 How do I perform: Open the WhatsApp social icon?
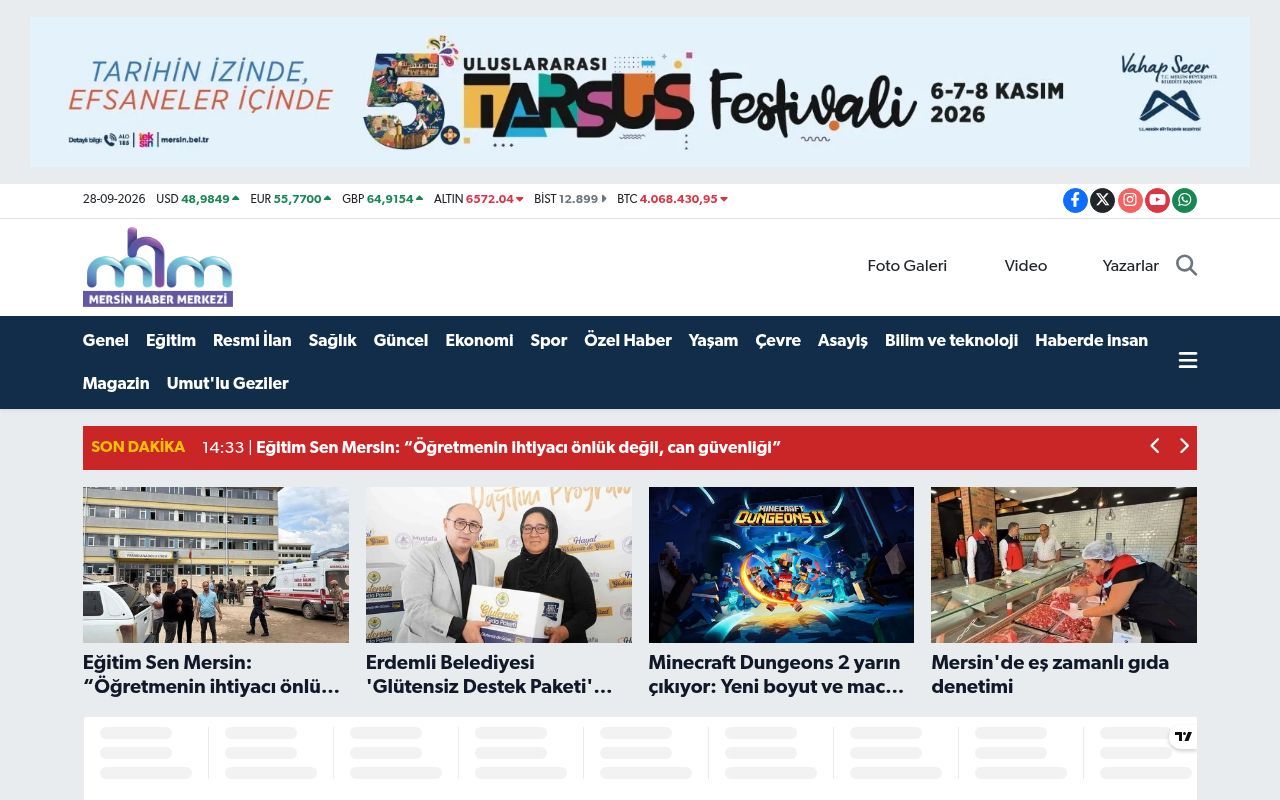(1184, 200)
